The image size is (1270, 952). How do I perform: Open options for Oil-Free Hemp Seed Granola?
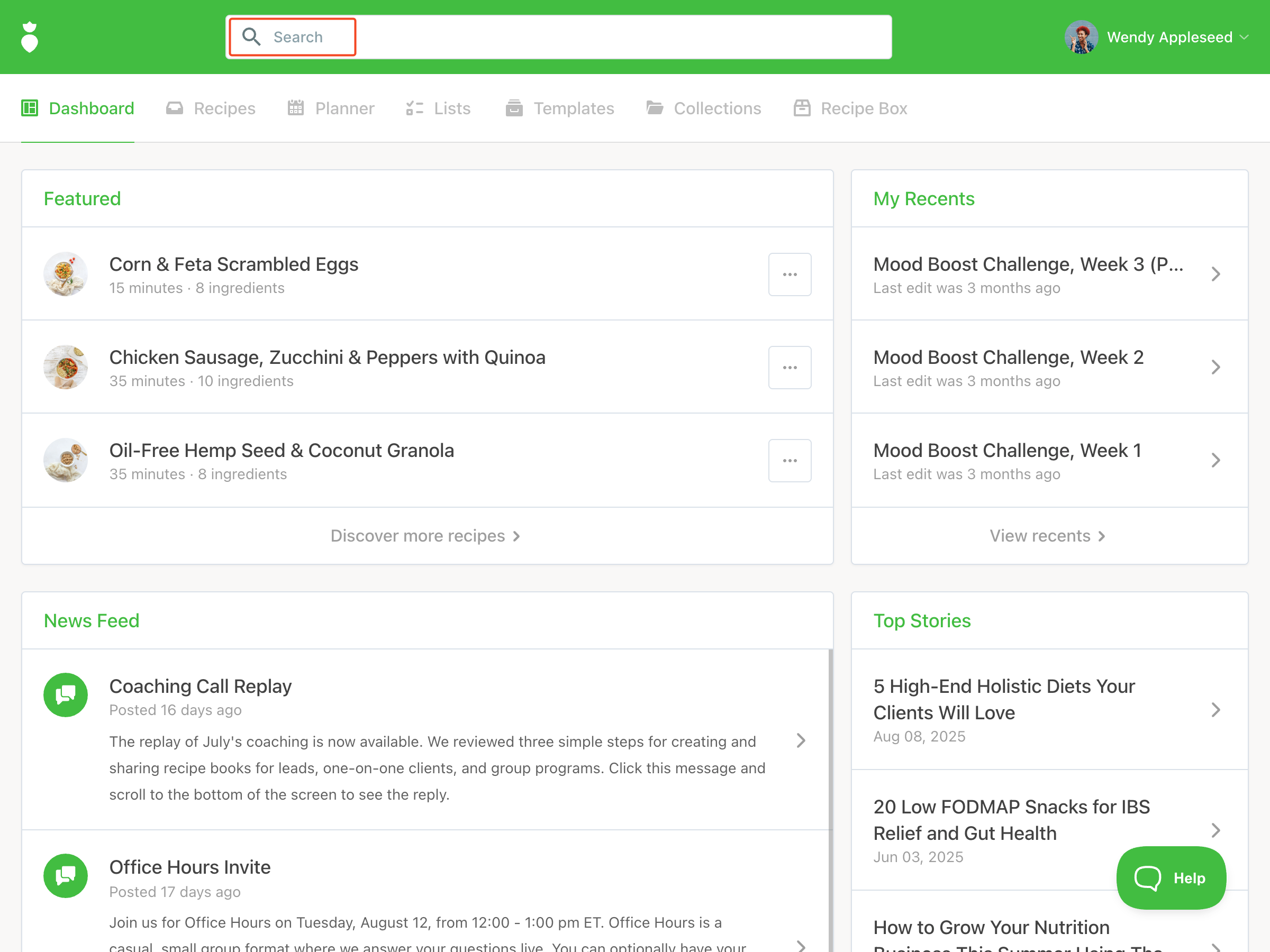(790, 460)
